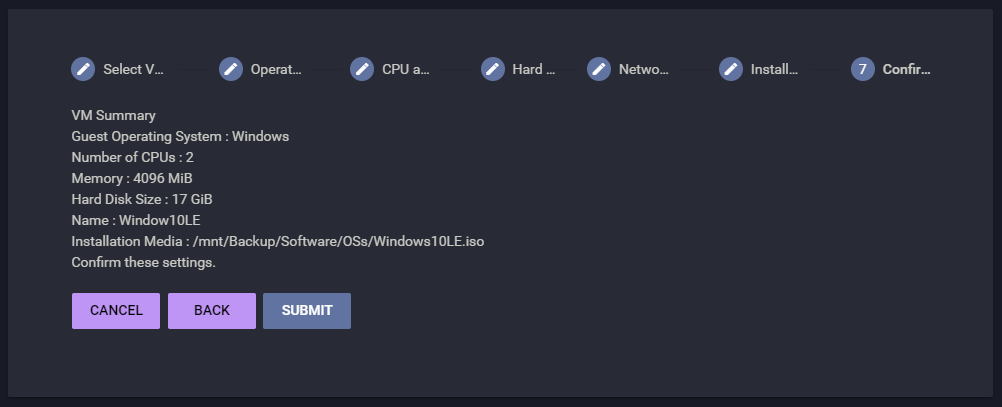Switch to the "Netwo..." step label
The height and width of the screenshot is (407, 1002).
(x=643, y=69)
